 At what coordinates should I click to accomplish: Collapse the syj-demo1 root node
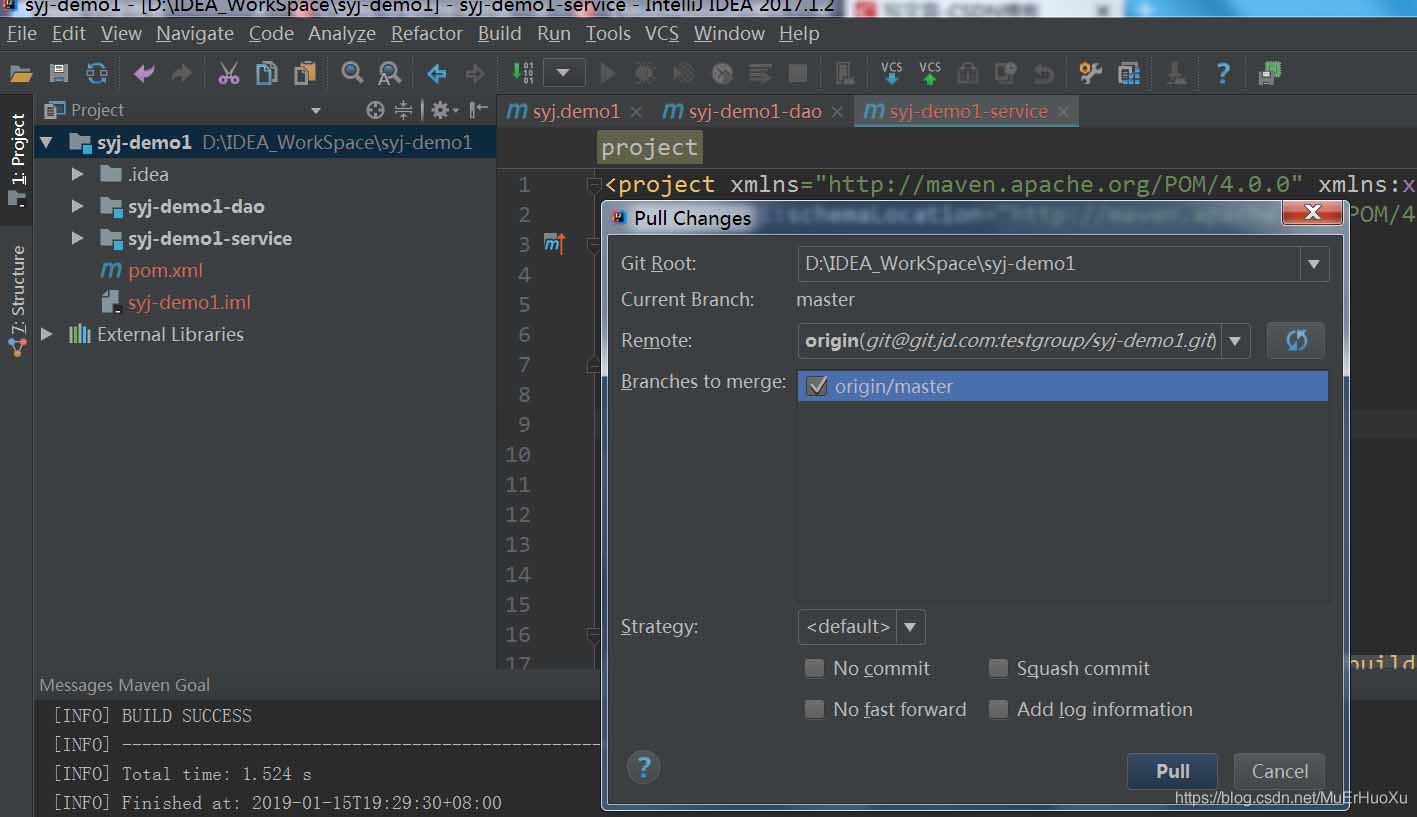46,143
